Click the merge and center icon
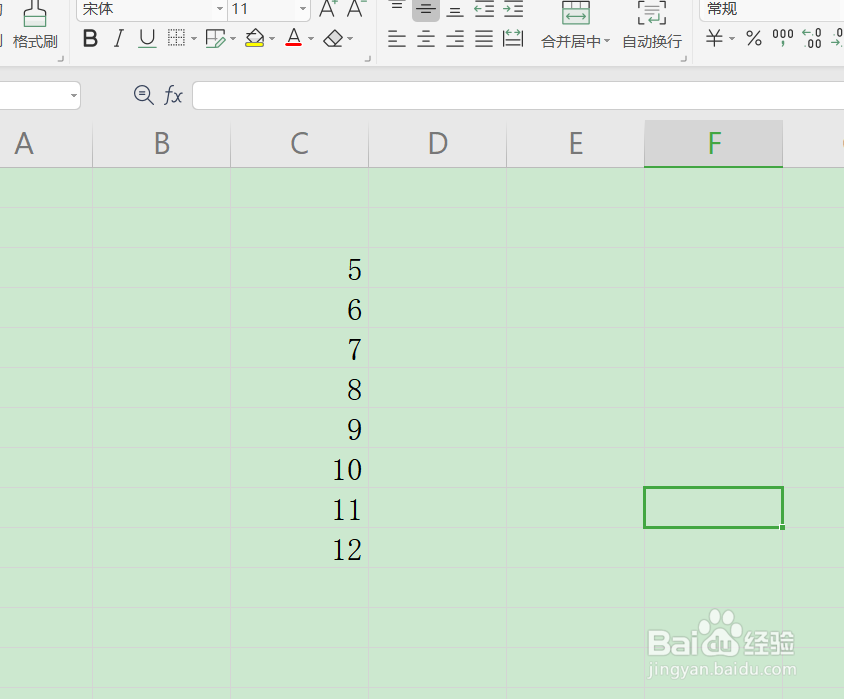 pos(575,12)
